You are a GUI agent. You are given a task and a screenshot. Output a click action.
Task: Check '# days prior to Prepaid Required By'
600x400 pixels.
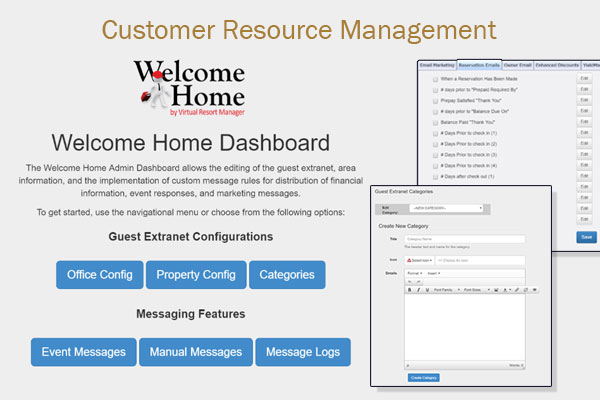pos(435,90)
